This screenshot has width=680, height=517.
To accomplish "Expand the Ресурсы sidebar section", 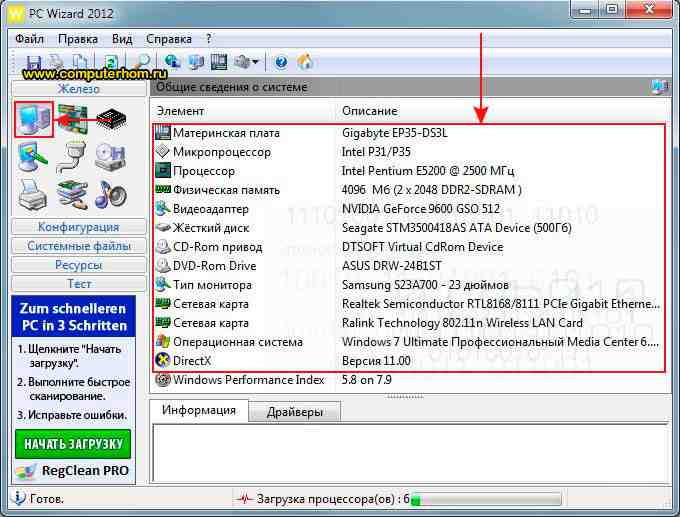I will click(78, 265).
